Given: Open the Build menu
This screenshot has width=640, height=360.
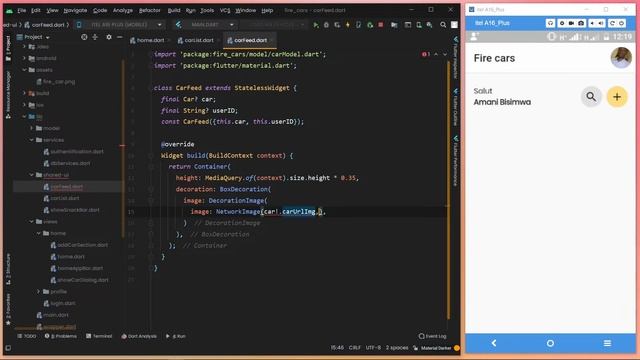Looking at the screenshot, I should click(174, 10).
